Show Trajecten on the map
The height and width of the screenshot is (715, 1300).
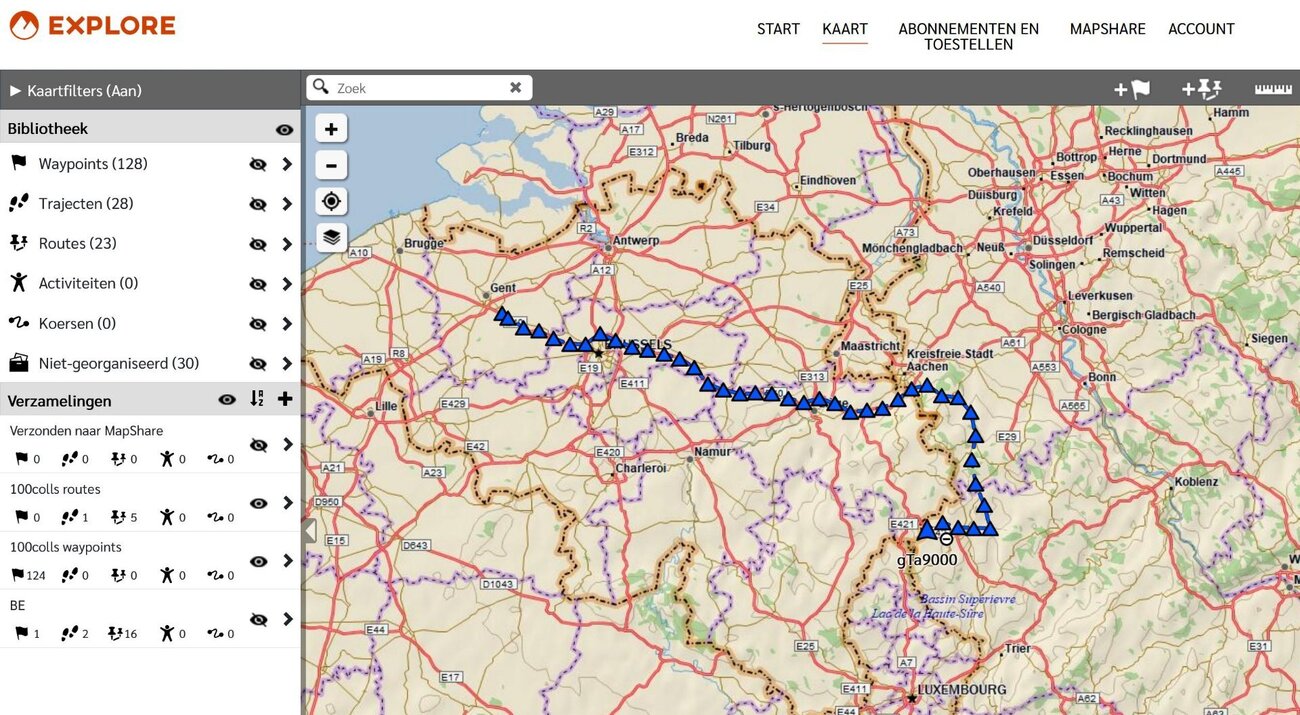click(x=258, y=204)
